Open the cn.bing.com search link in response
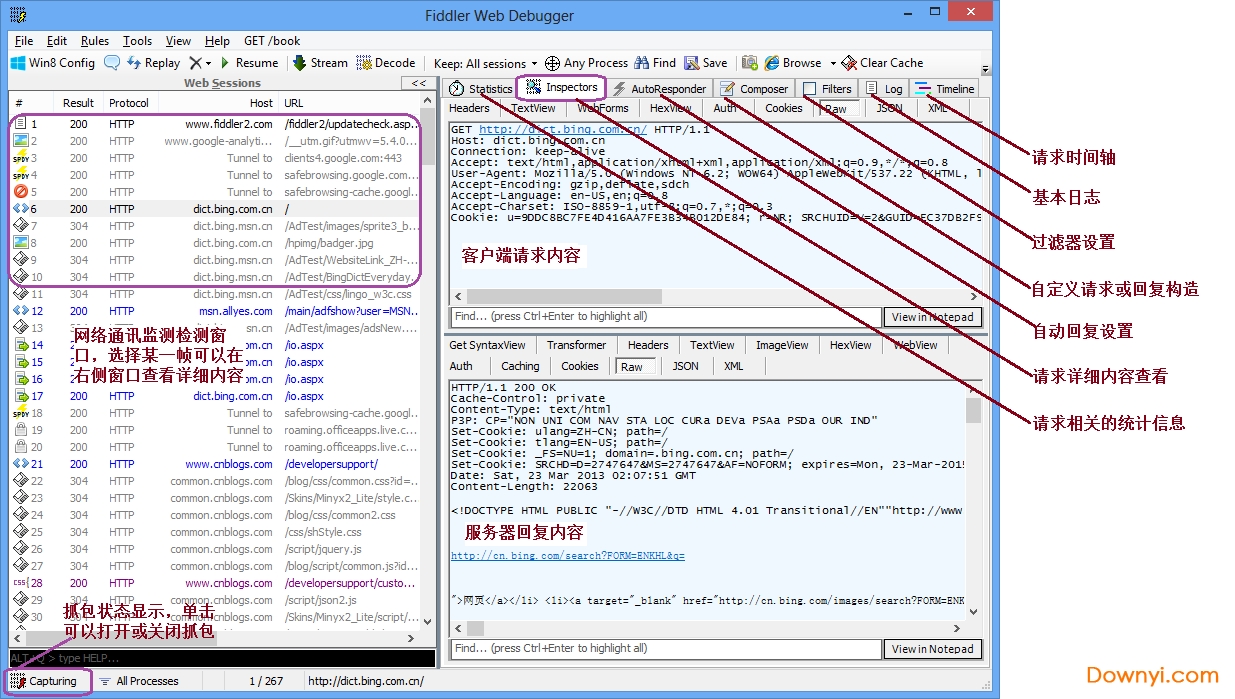 (x=567, y=556)
